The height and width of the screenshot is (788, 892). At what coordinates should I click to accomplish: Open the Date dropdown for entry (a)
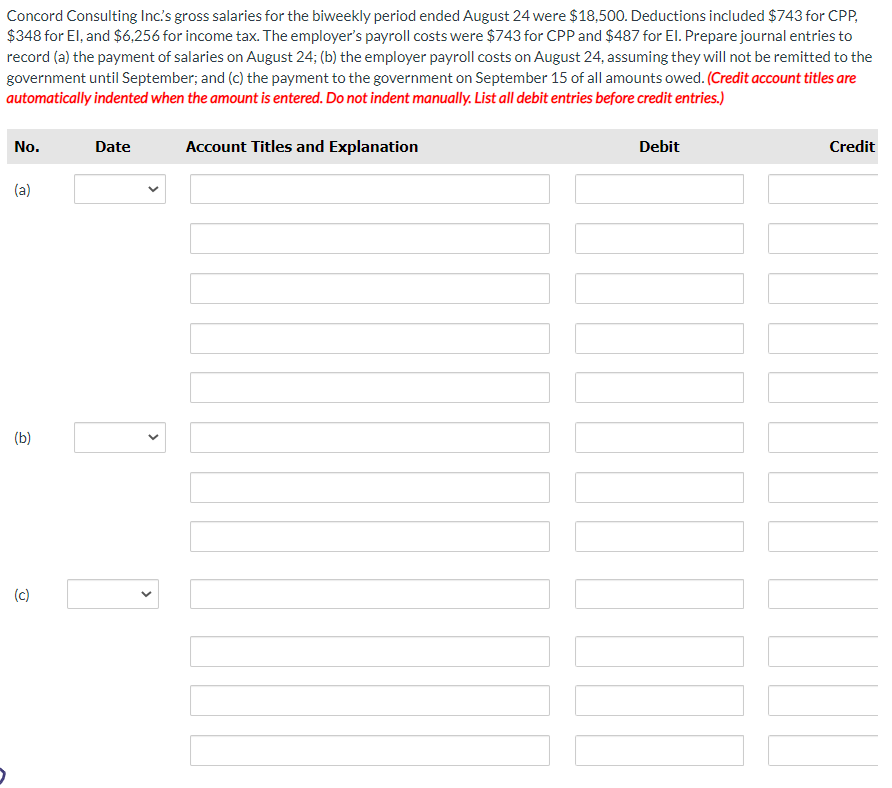pos(119,189)
